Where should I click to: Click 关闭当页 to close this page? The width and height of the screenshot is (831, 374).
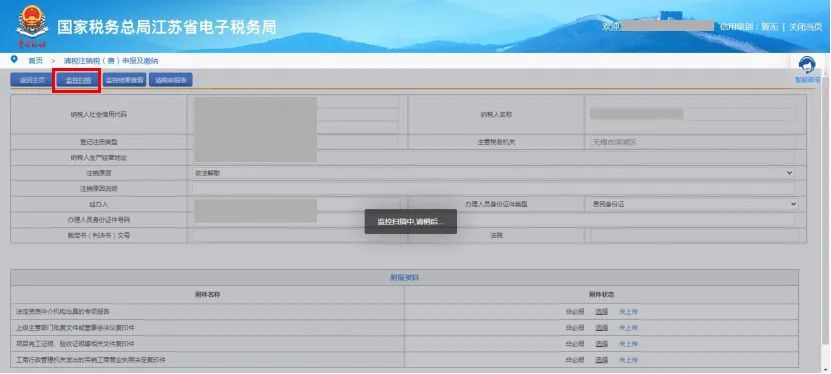tap(805, 27)
